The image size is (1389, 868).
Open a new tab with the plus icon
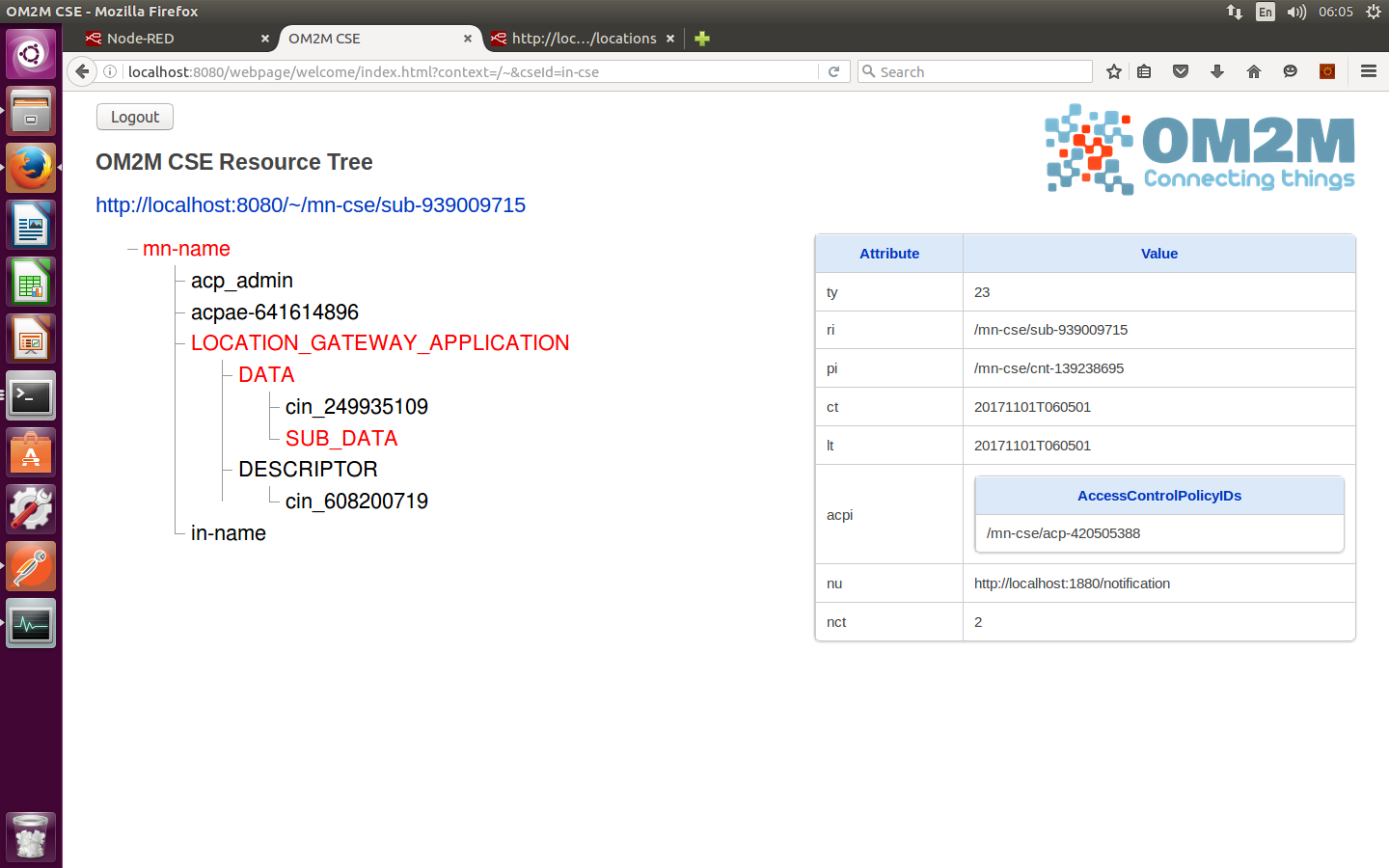click(x=702, y=39)
